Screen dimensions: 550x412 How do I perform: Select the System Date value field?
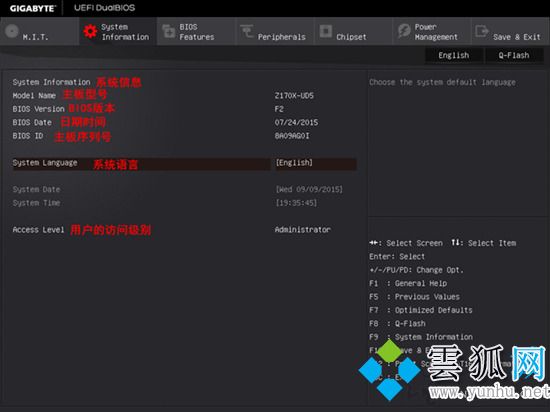click(309, 189)
